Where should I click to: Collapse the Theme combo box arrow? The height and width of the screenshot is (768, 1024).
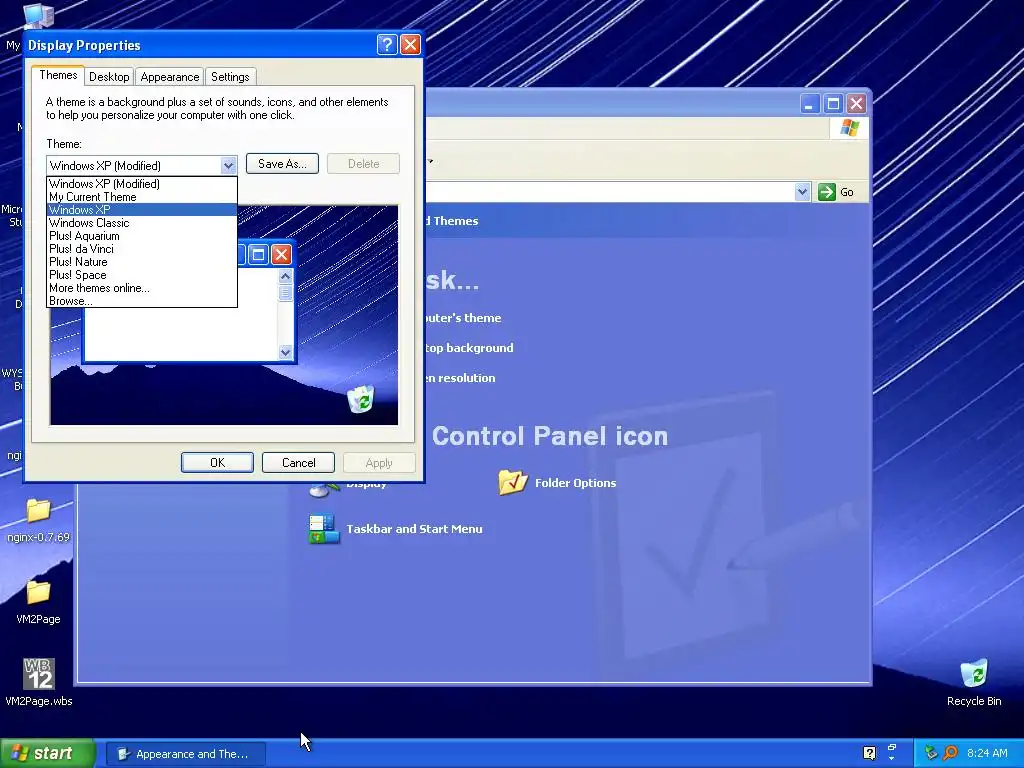pos(228,165)
